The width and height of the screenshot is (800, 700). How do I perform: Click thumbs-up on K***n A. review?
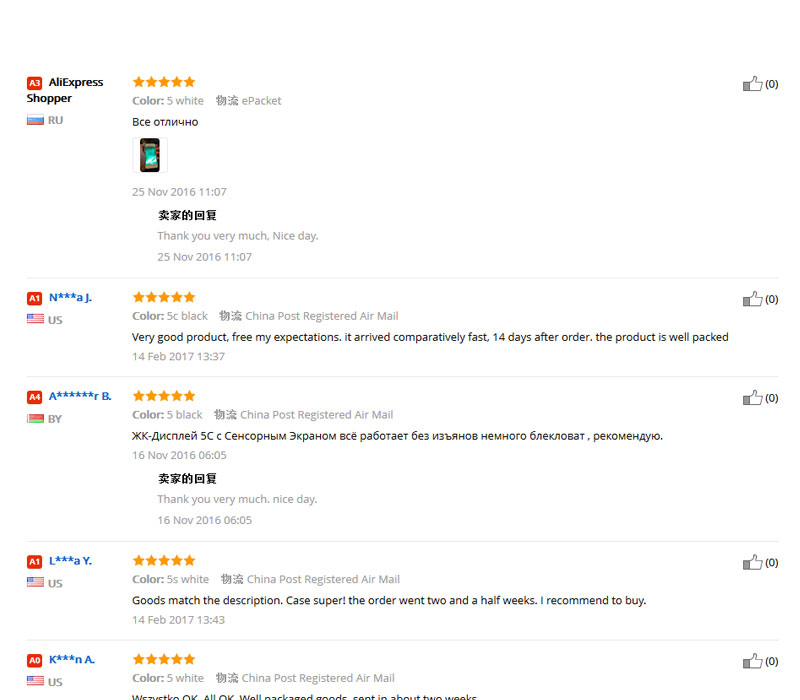point(752,661)
